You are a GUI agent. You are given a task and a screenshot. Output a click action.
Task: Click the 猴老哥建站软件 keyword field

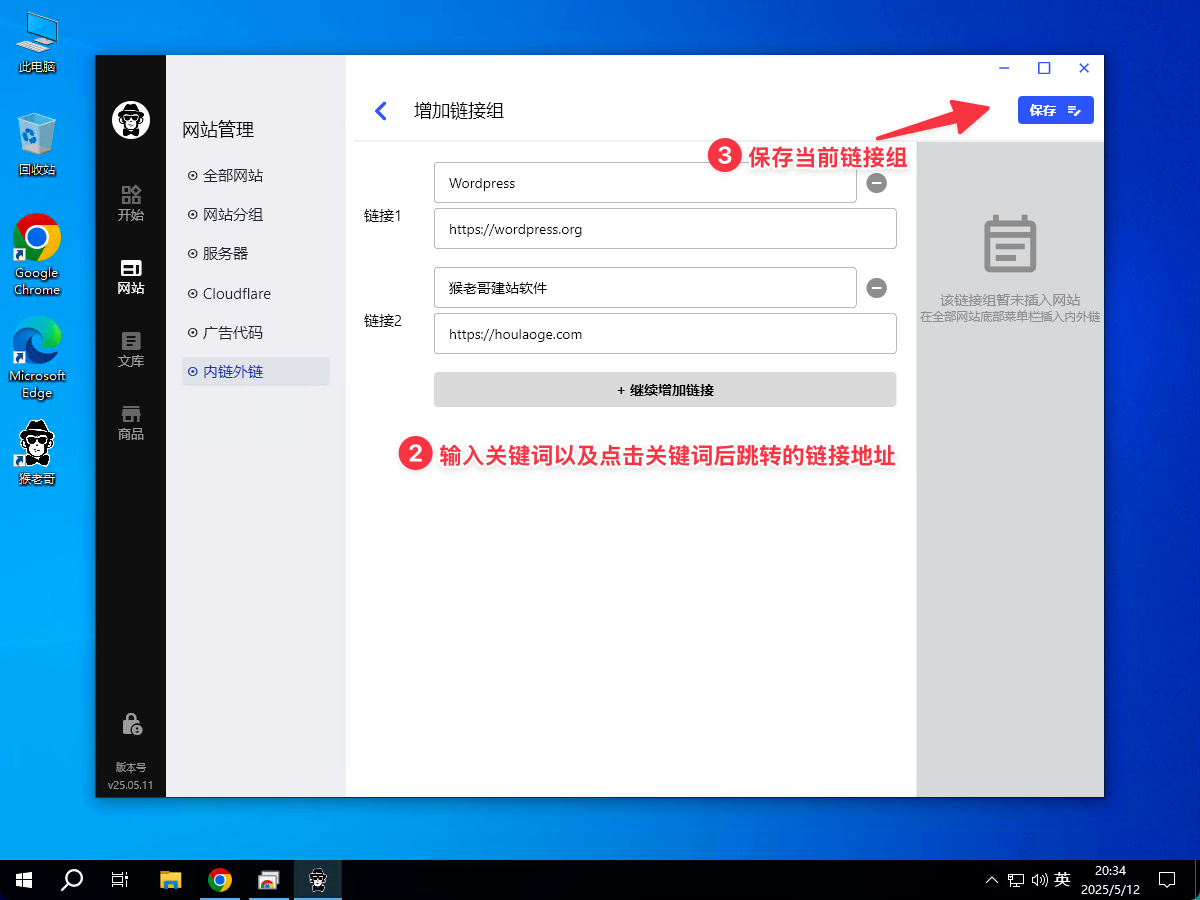[x=645, y=288]
